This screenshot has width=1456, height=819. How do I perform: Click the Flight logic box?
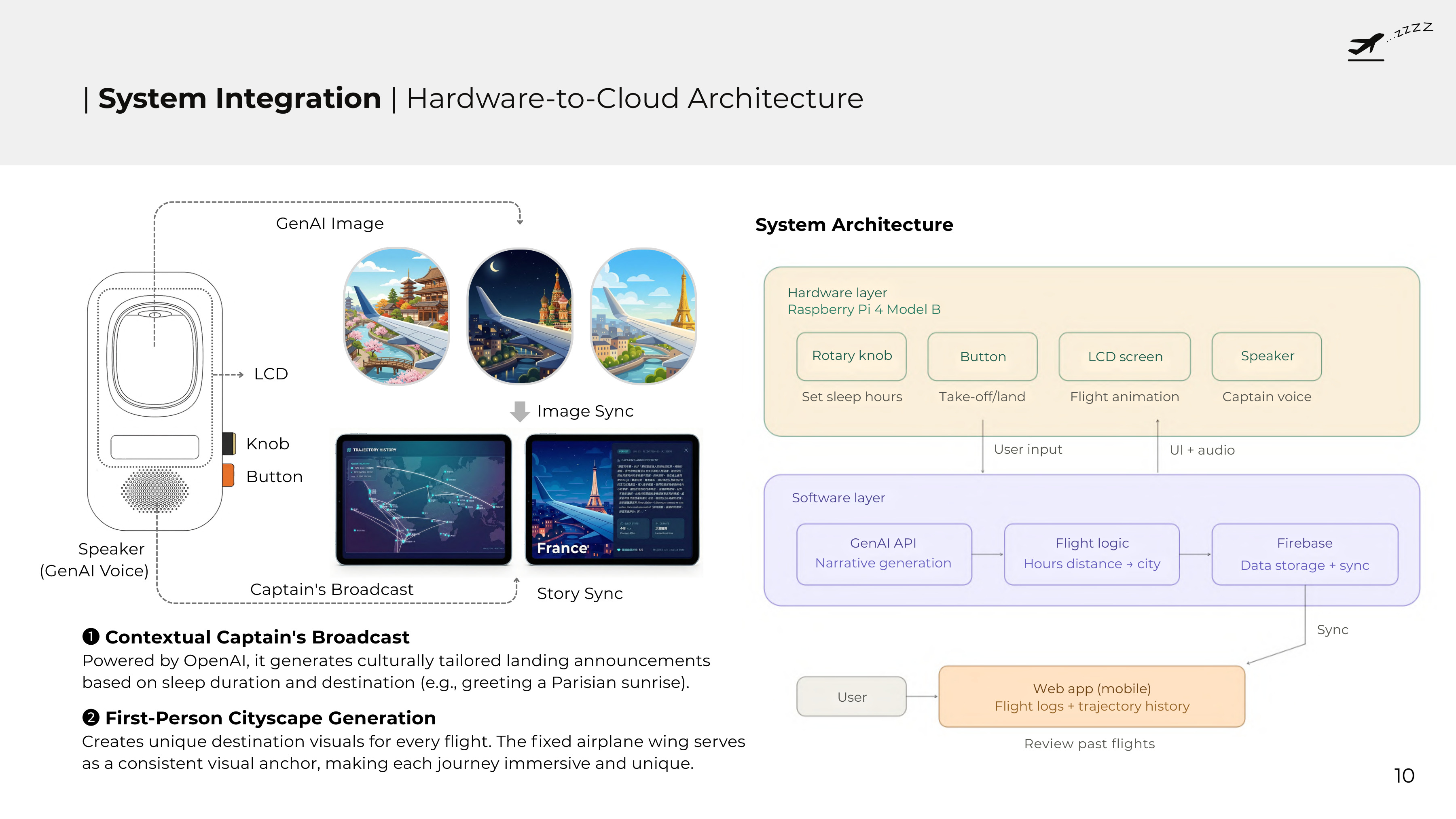click(x=1092, y=554)
